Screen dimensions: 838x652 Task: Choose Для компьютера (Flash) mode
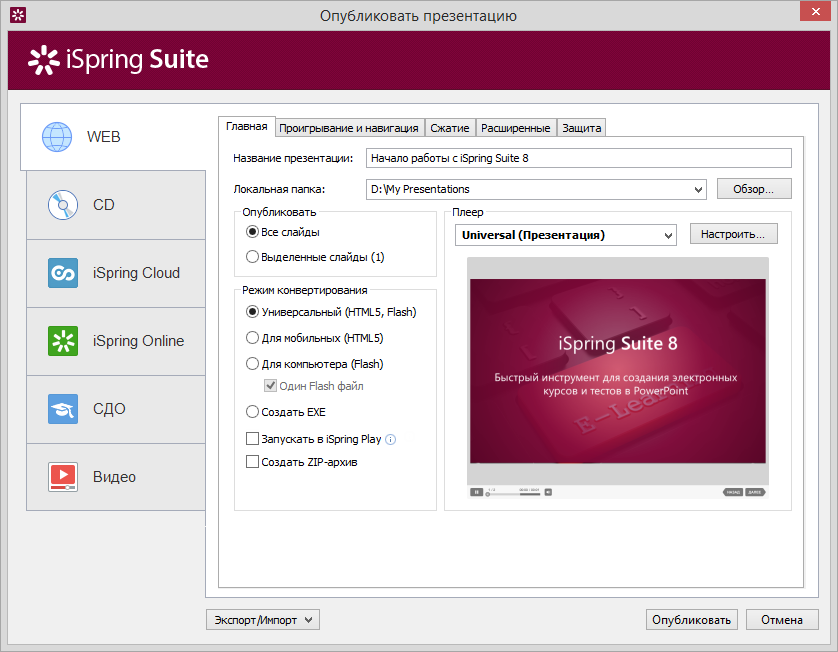(252, 364)
